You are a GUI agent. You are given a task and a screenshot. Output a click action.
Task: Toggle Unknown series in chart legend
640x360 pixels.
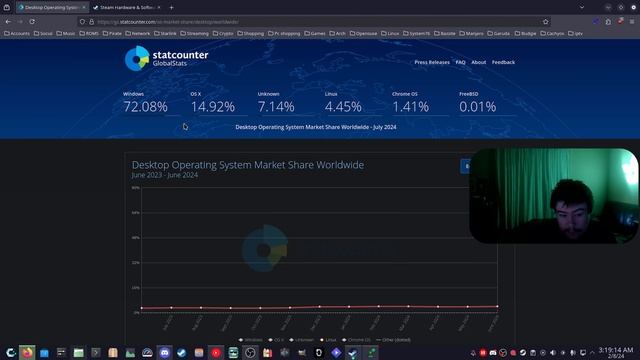(x=301, y=340)
